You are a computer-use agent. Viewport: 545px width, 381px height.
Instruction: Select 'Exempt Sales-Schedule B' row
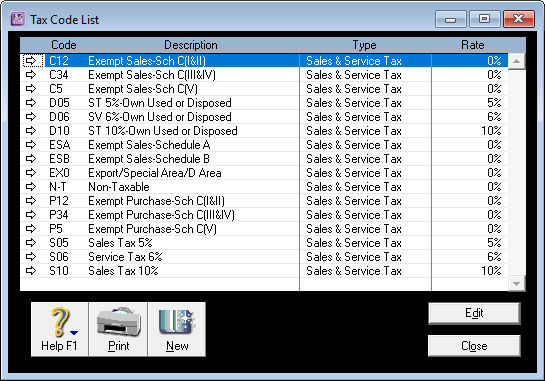coord(264,159)
